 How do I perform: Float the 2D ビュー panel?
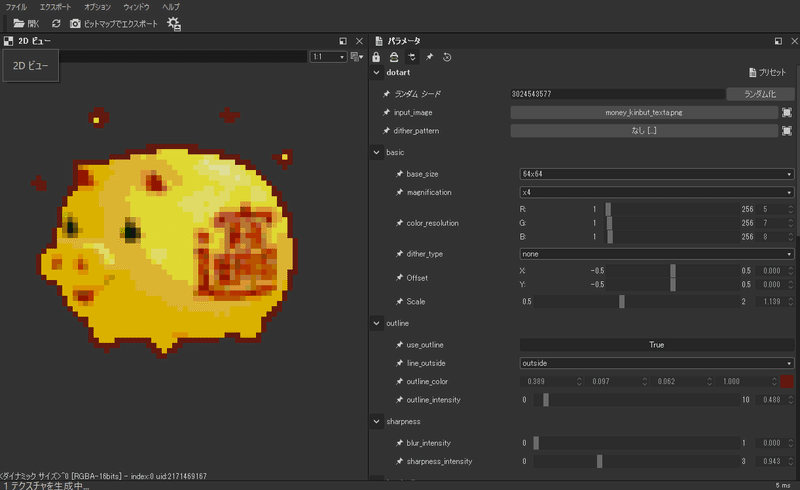(x=343, y=41)
